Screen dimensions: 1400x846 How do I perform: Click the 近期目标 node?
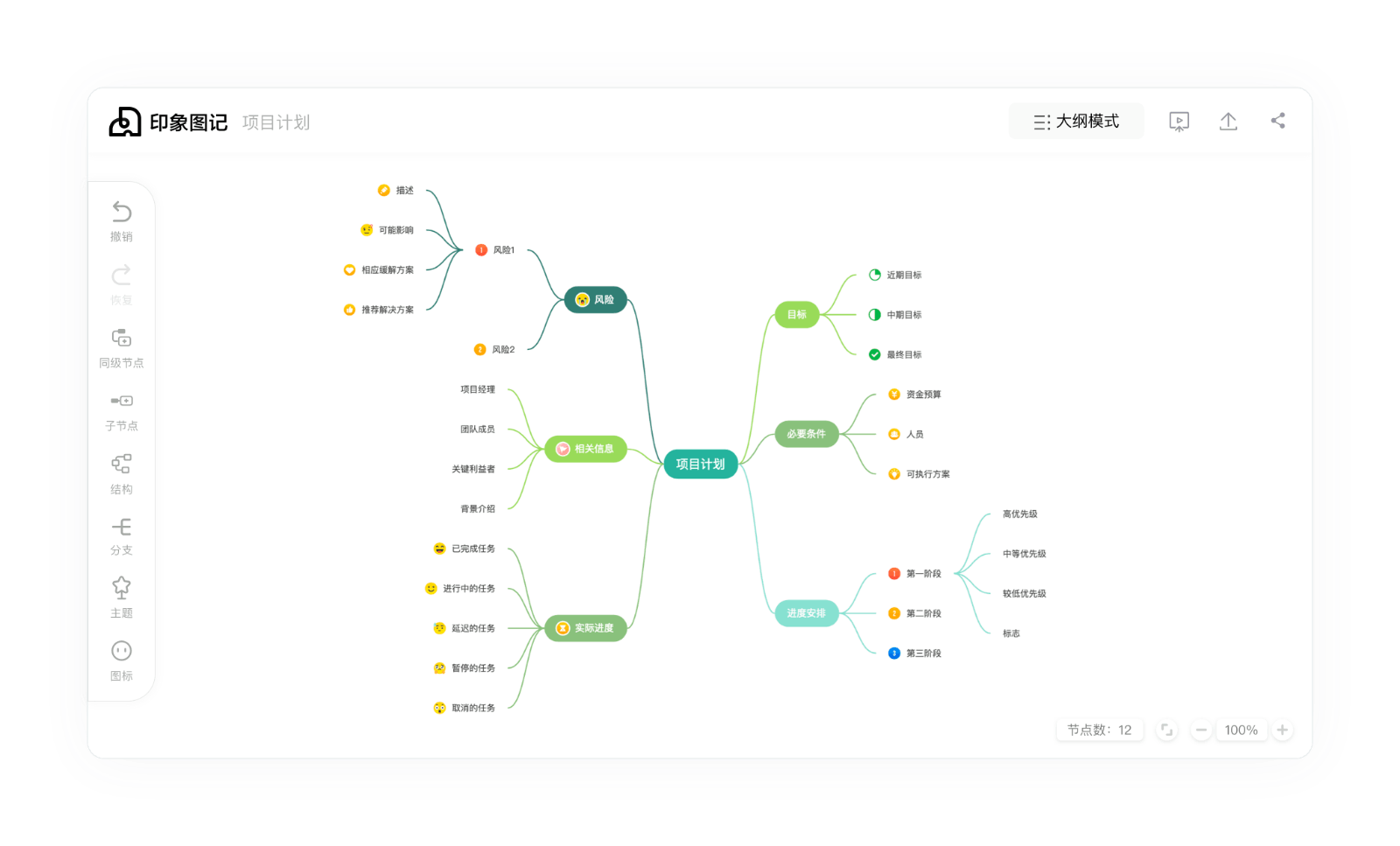[895, 275]
